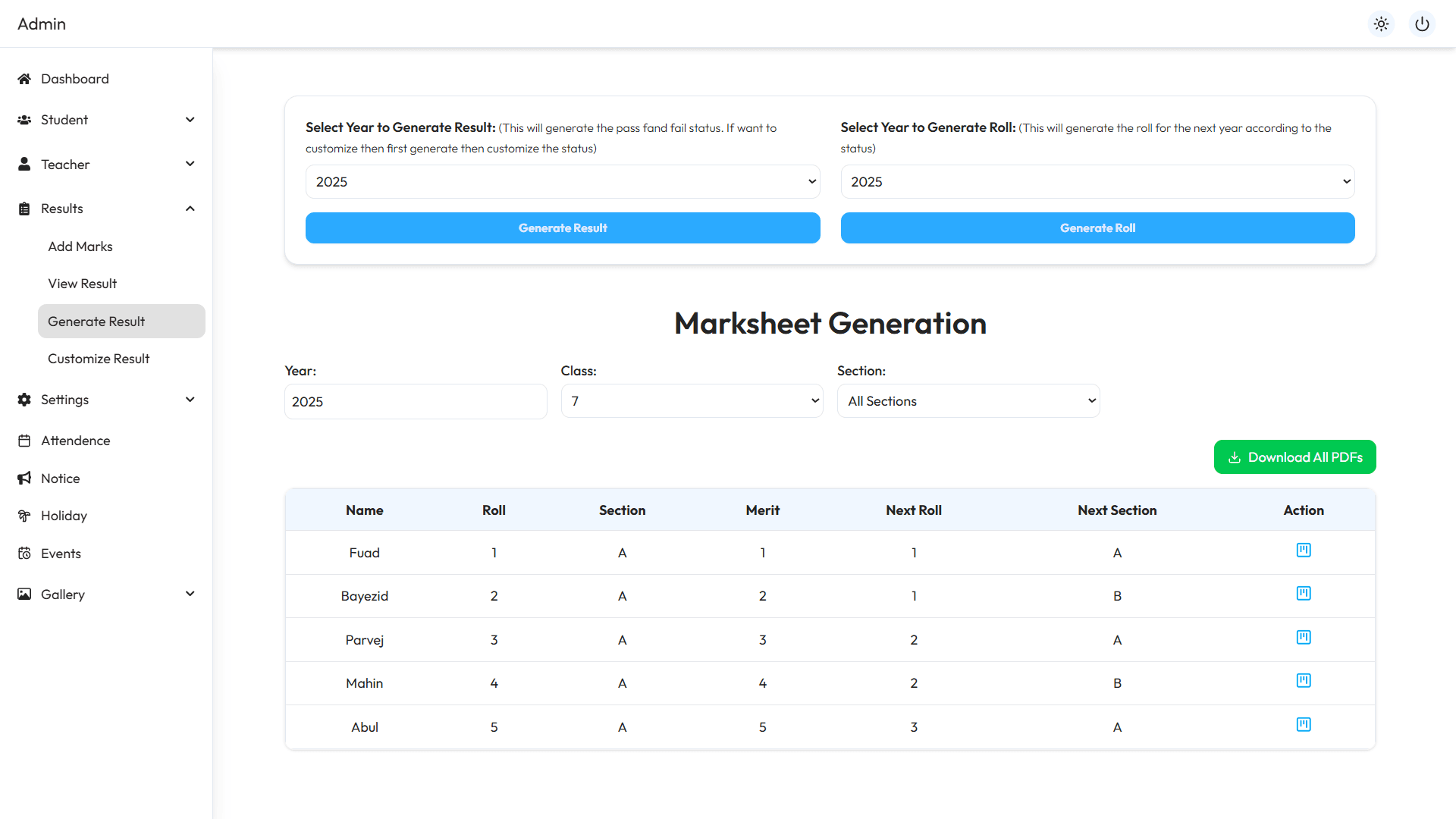Click the Dashboard home icon
The height and width of the screenshot is (819, 1456).
[24, 79]
